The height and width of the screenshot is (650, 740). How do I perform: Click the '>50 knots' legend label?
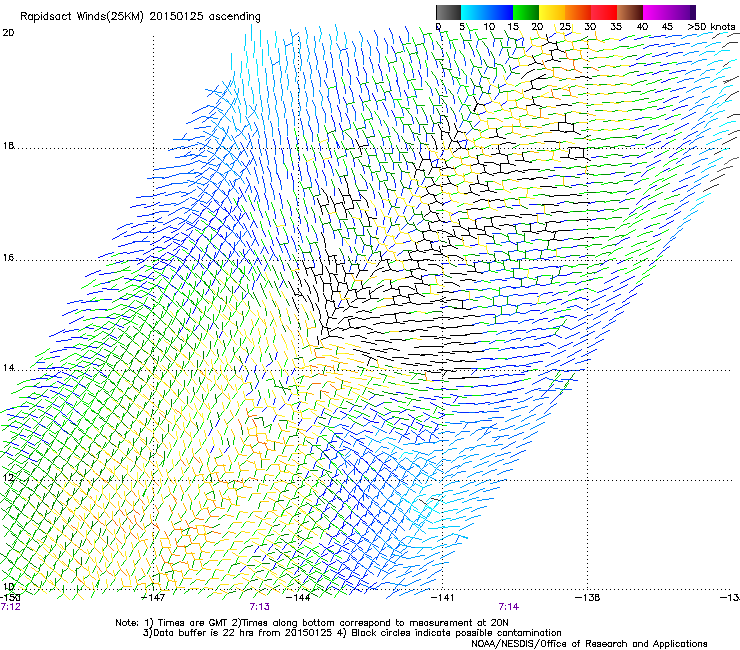[711, 26]
